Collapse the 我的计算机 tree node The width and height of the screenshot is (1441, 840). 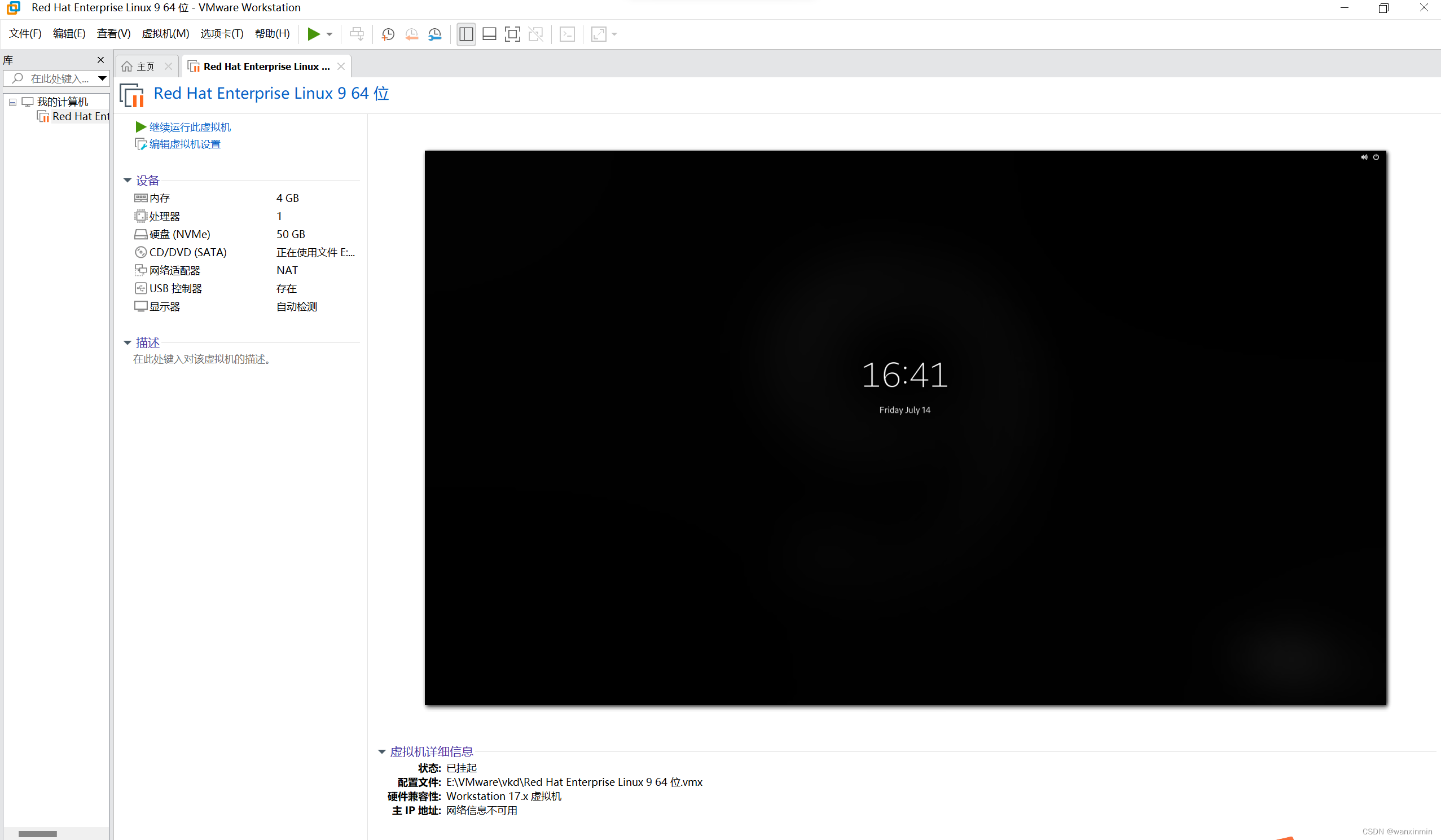(x=12, y=102)
